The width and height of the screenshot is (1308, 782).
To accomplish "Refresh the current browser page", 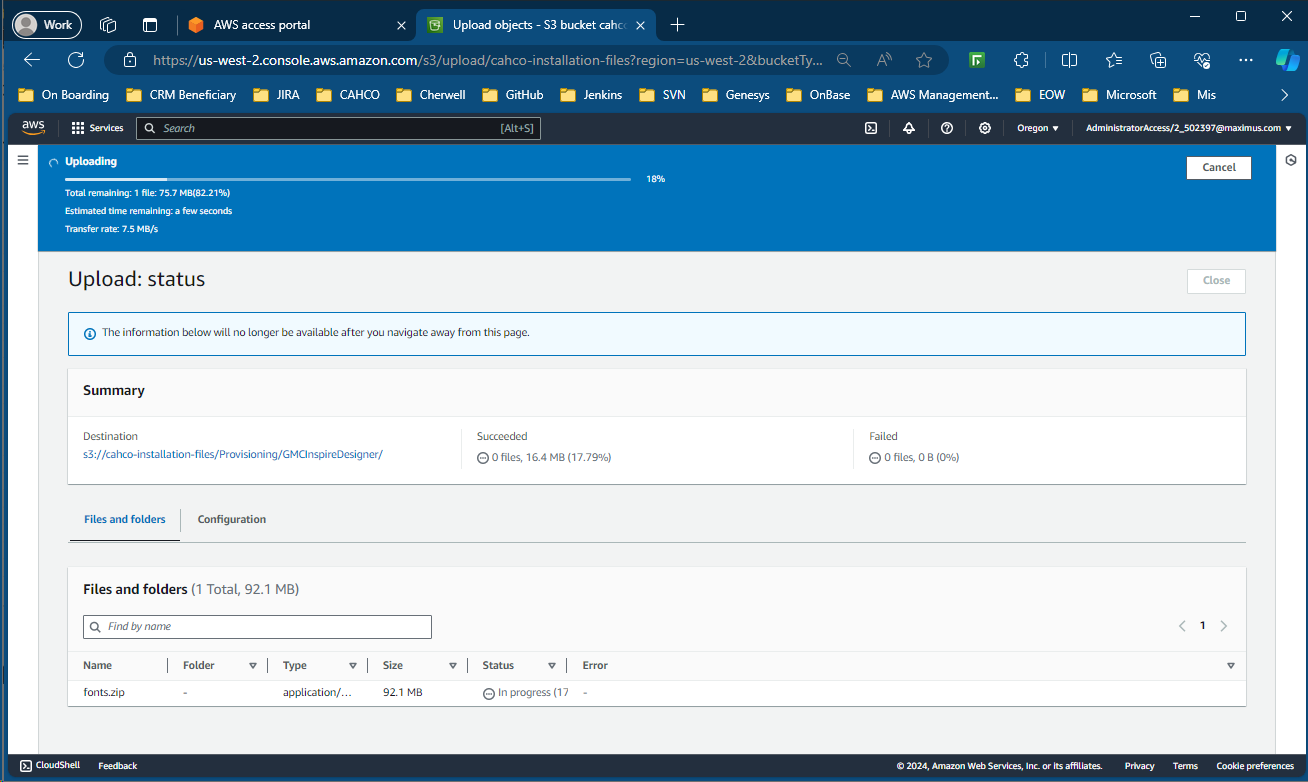I will 76,60.
